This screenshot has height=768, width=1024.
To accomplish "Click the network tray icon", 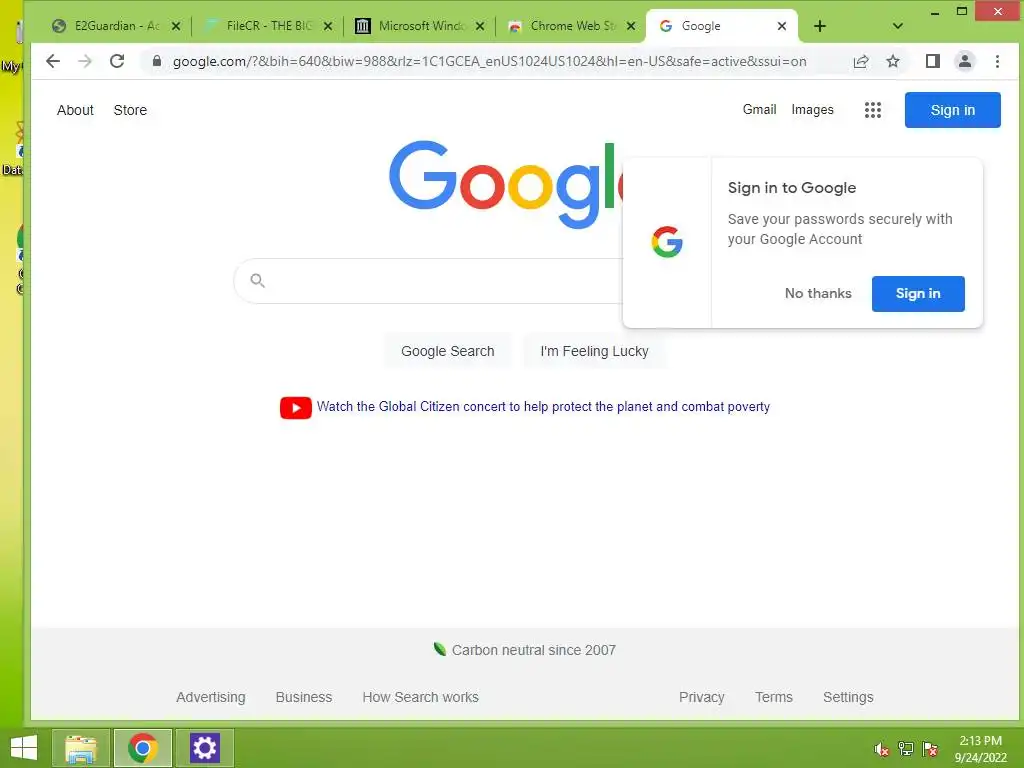I will 906,749.
